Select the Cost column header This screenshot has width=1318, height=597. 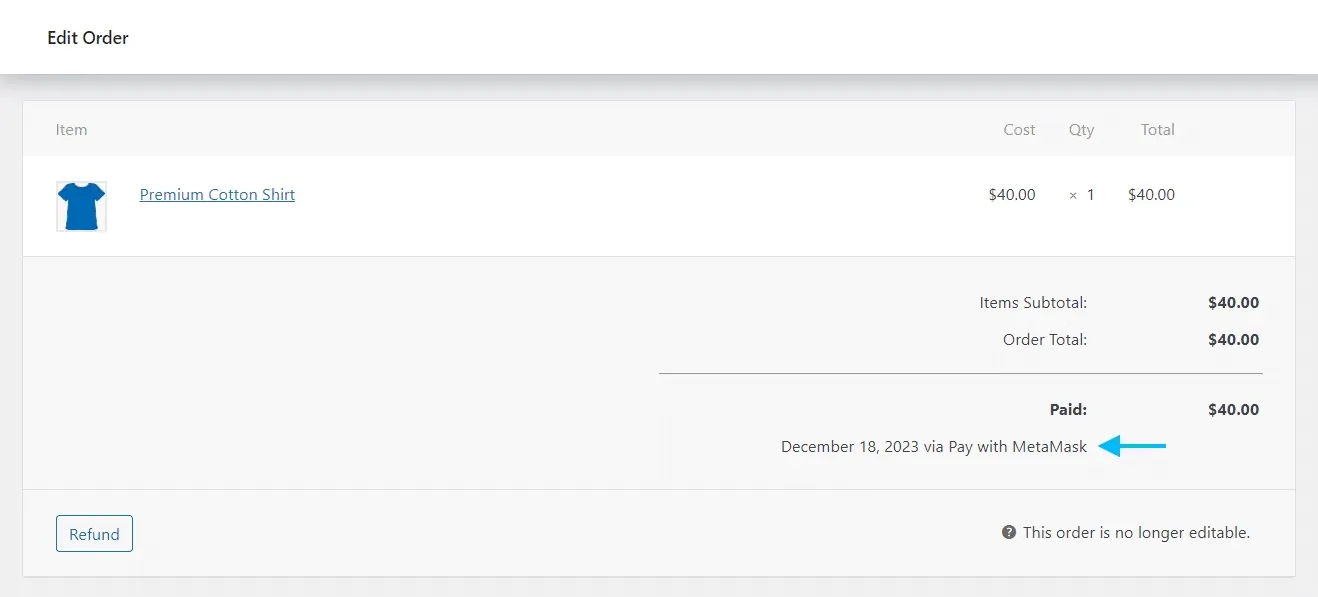pos(1019,129)
